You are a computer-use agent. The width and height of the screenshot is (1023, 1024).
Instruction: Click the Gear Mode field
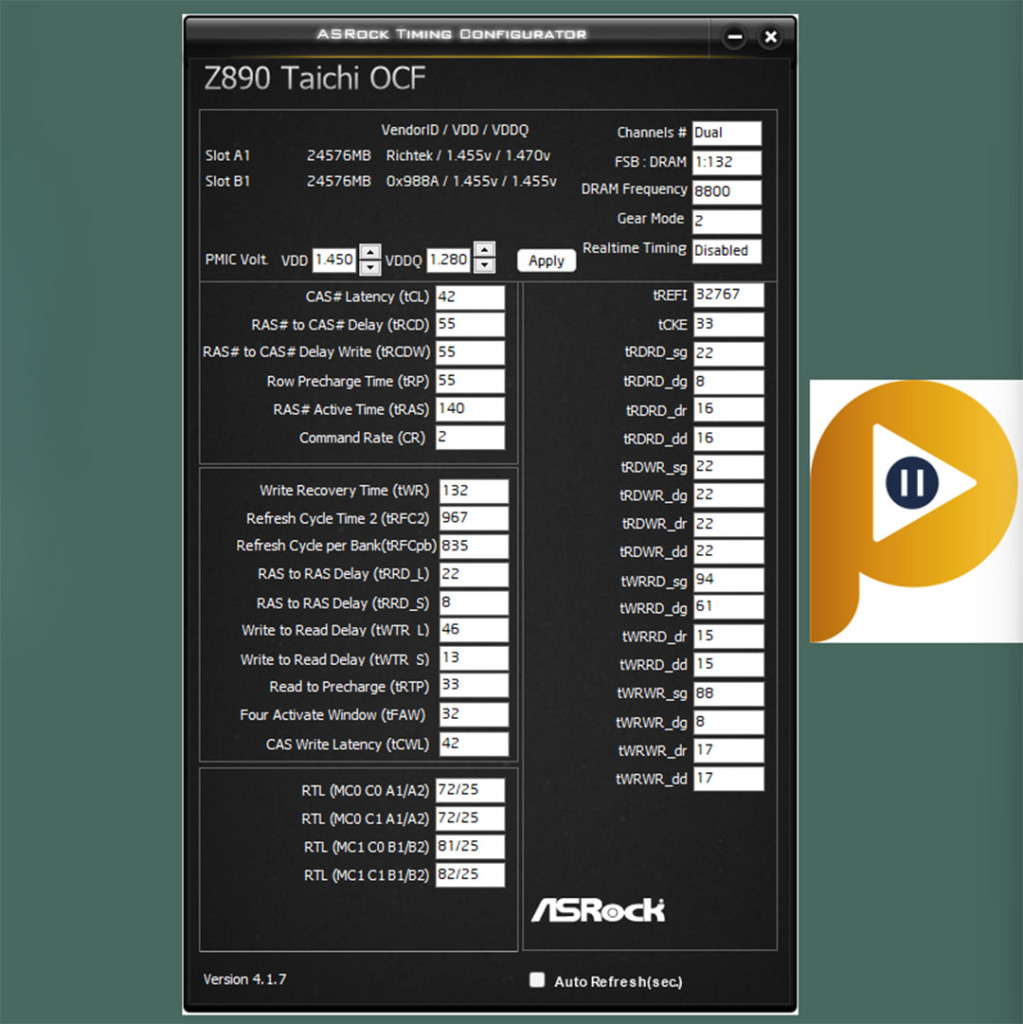point(726,221)
